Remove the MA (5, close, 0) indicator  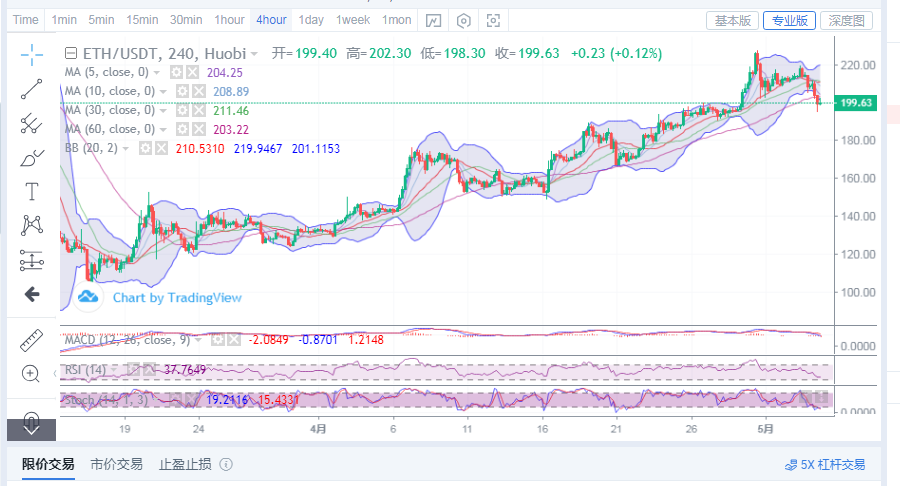point(194,72)
